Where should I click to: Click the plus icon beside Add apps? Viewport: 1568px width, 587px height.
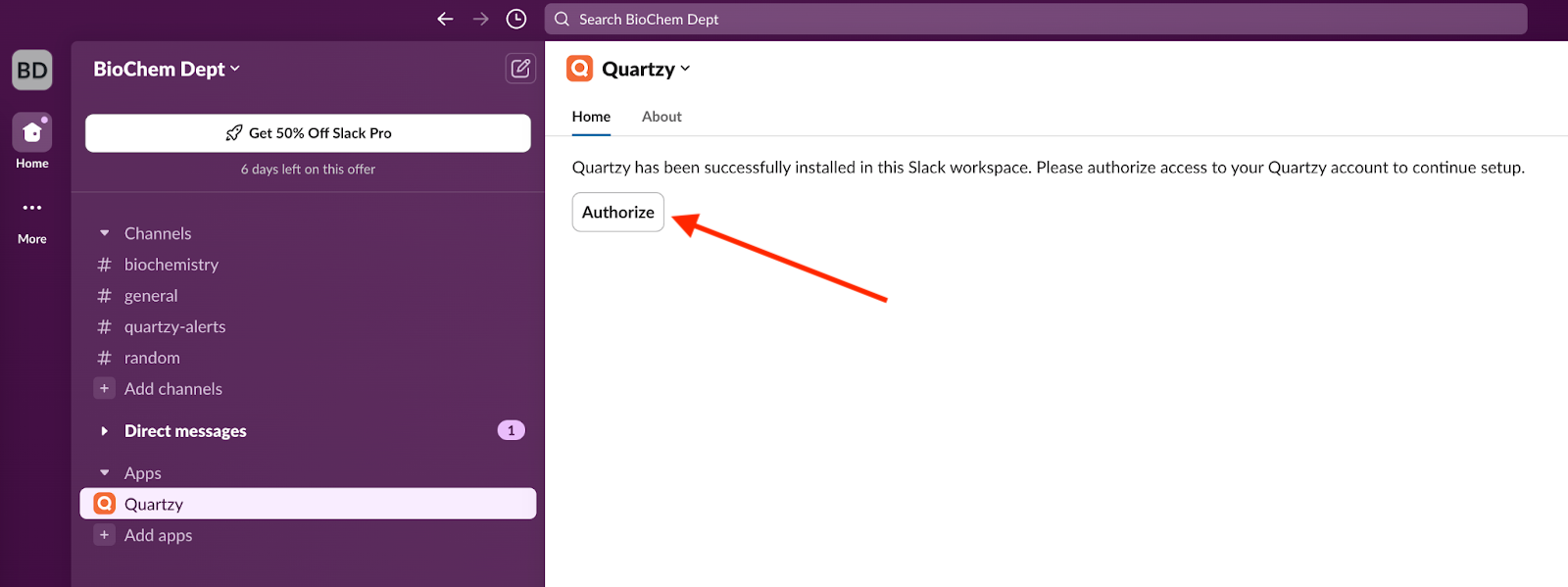click(105, 535)
